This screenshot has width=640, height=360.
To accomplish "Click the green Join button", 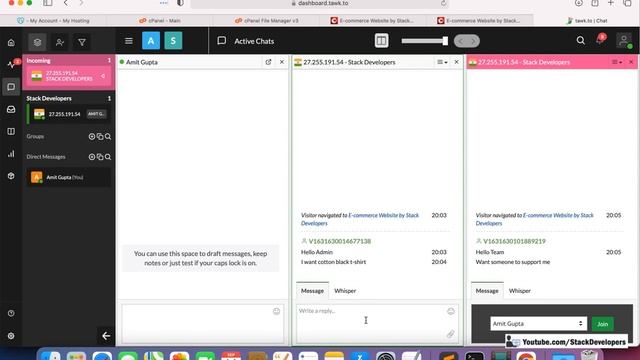I will (x=602, y=324).
